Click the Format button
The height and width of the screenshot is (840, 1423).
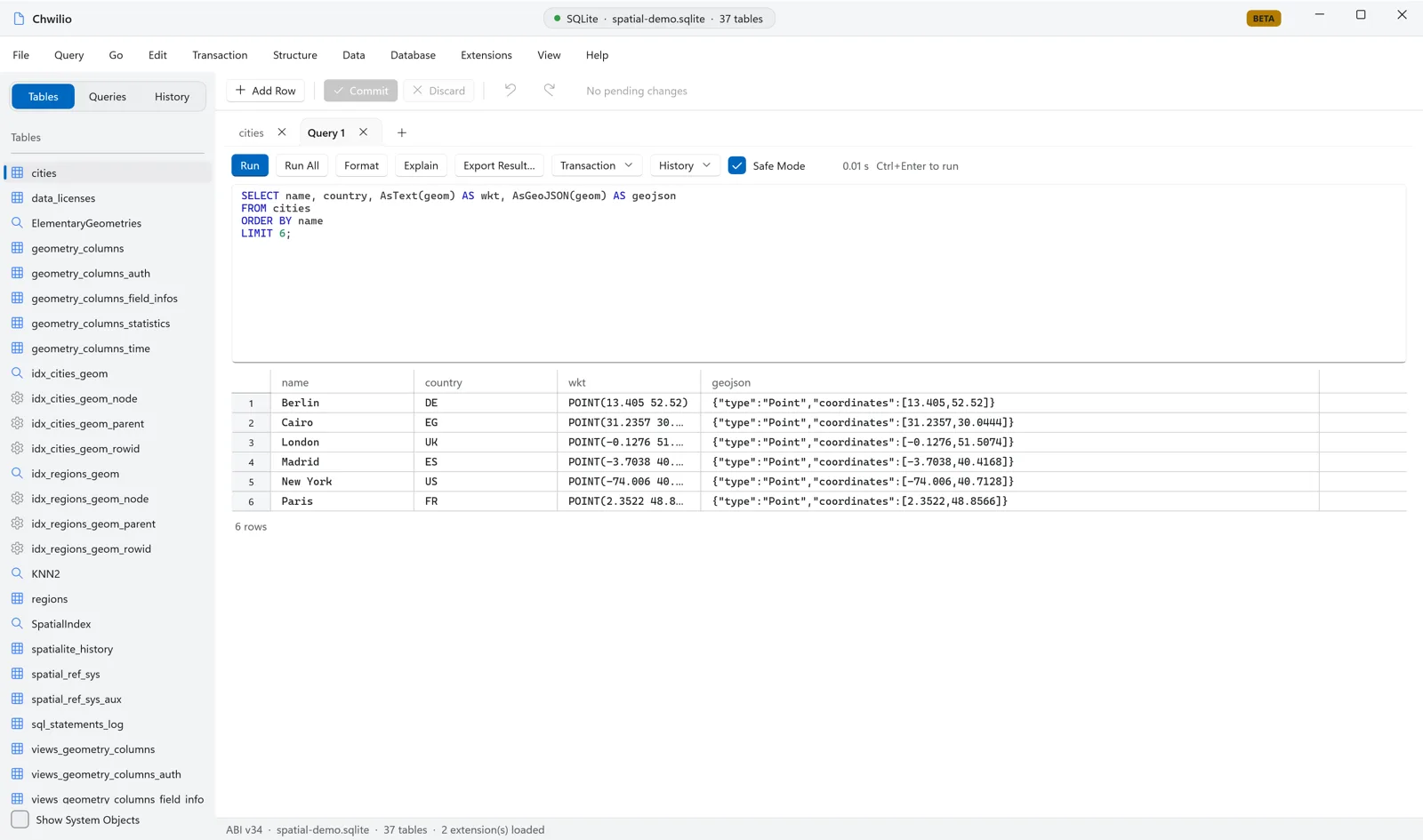pos(361,165)
